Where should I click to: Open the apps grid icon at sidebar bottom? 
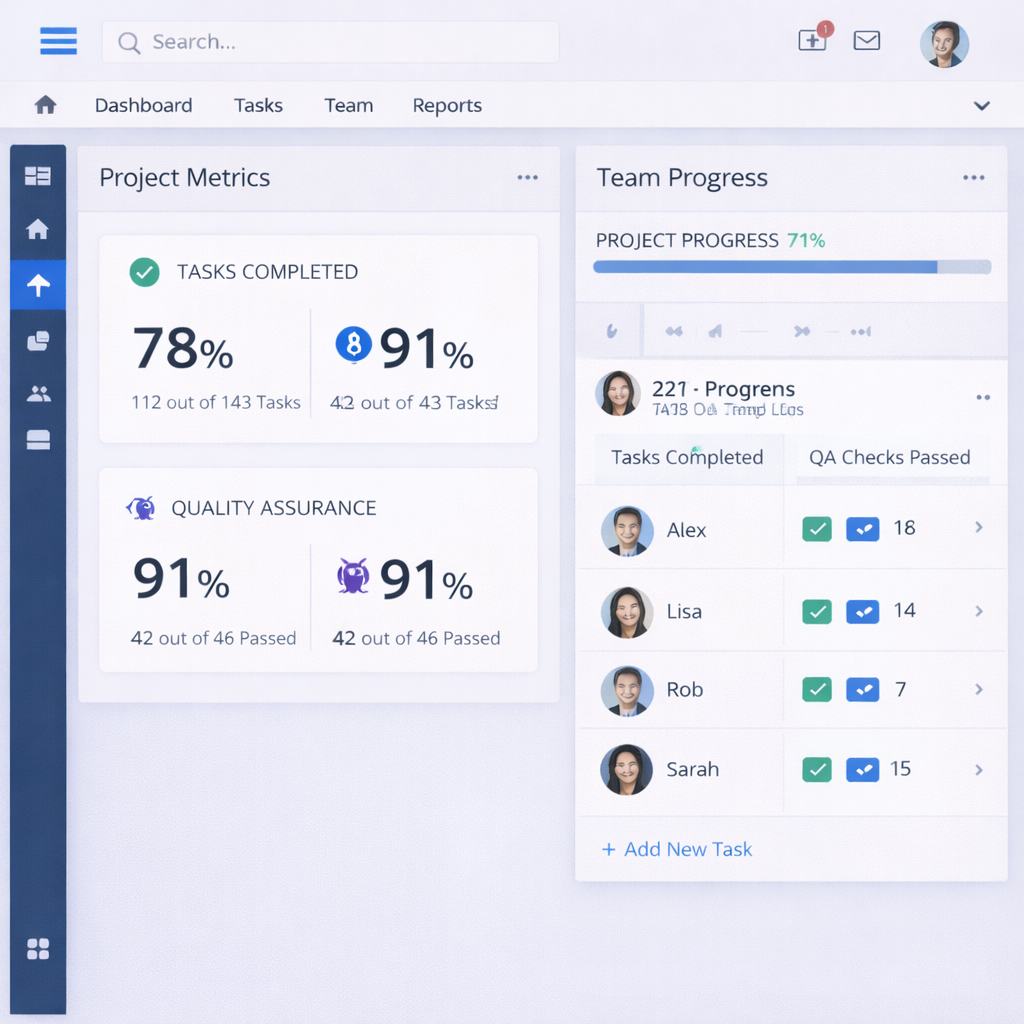38,948
